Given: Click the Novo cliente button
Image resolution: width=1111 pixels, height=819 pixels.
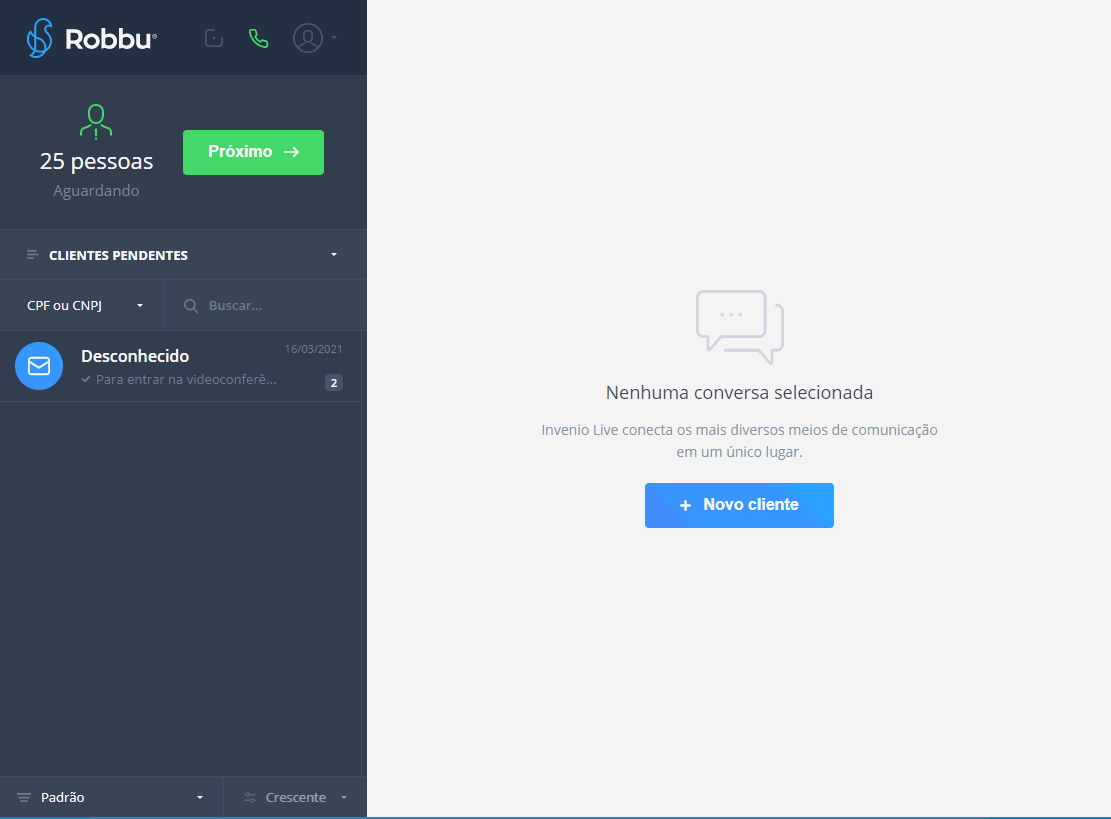Looking at the screenshot, I should 739,505.
